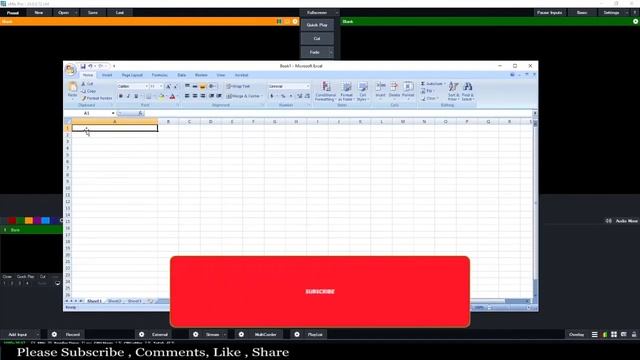Click the gear icon beside PlayList in vMix
This screenshot has width=640, height=360.
[297, 334]
